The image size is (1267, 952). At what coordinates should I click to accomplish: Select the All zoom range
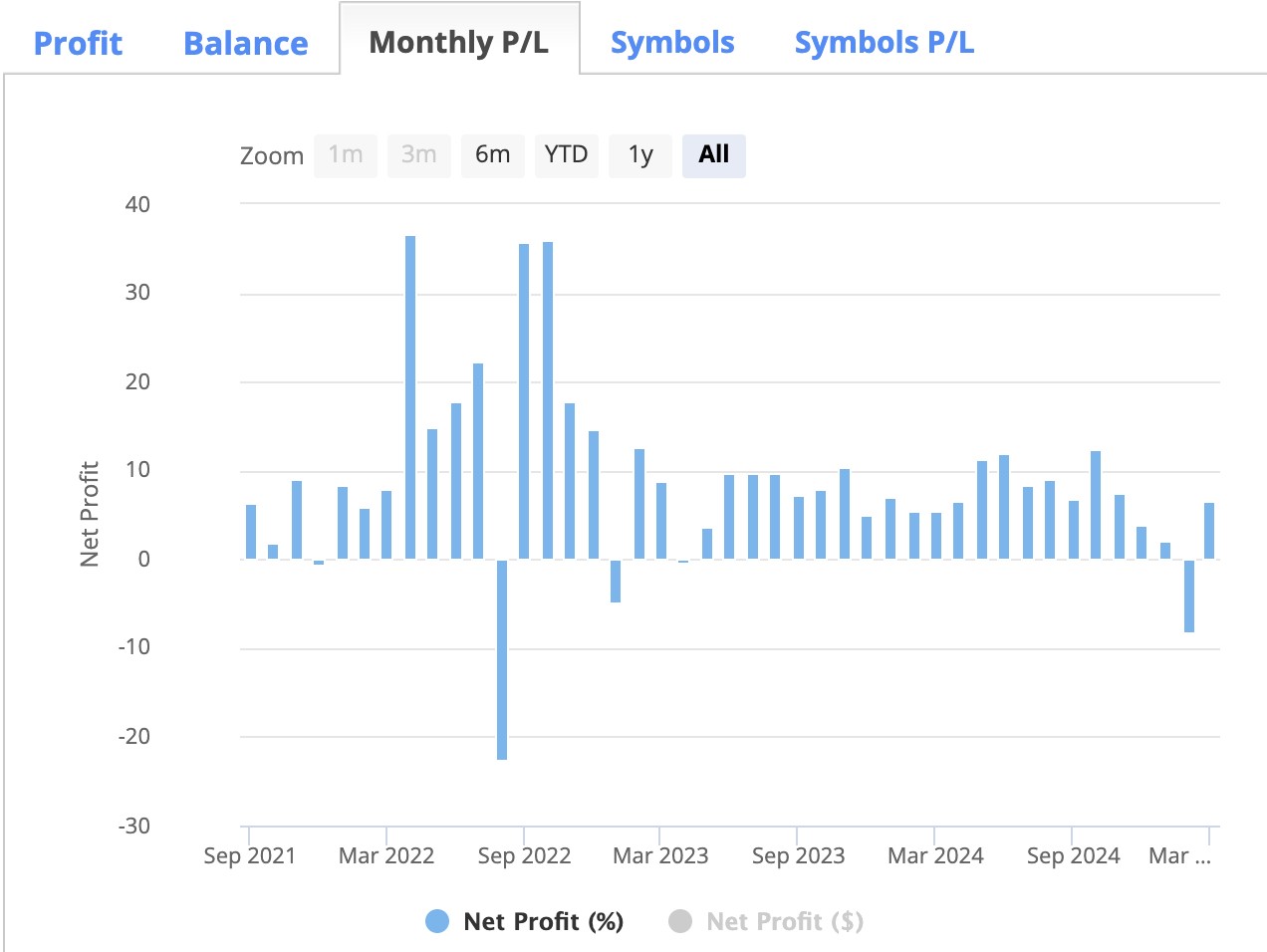pyautogui.click(x=714, y=155)
